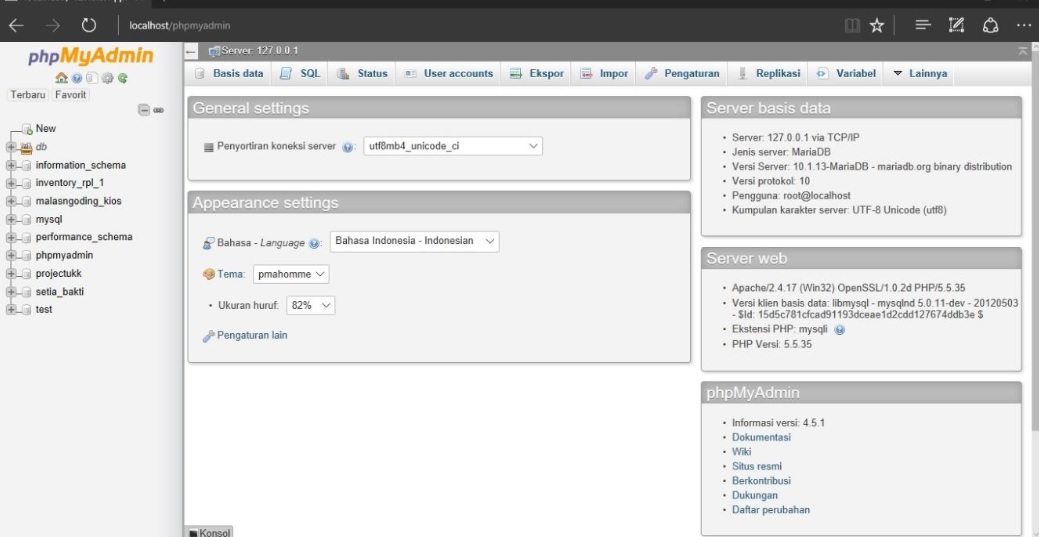Click the Favorit button
Screen dimensions: 1039x537
pos(71,95)
